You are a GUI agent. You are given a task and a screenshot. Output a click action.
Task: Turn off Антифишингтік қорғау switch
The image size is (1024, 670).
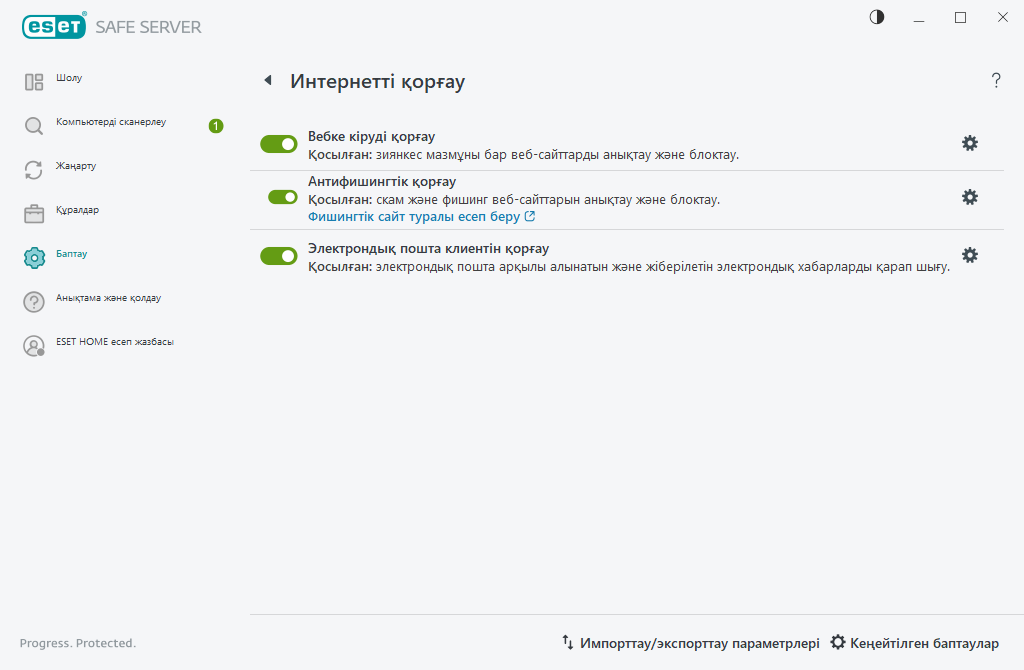(x=283, y=197)
